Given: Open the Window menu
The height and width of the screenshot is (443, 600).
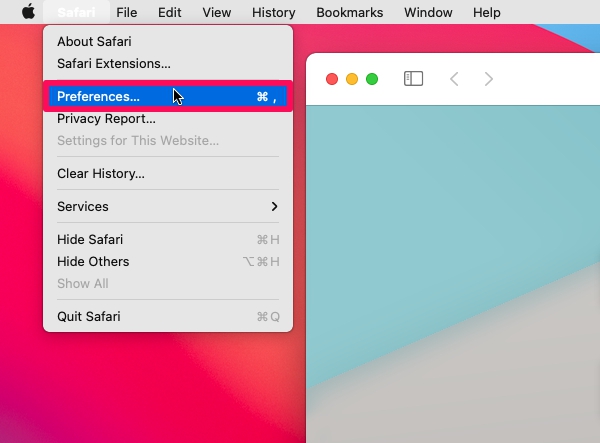Looking at the screenshot, I should (x=428, y=12).
